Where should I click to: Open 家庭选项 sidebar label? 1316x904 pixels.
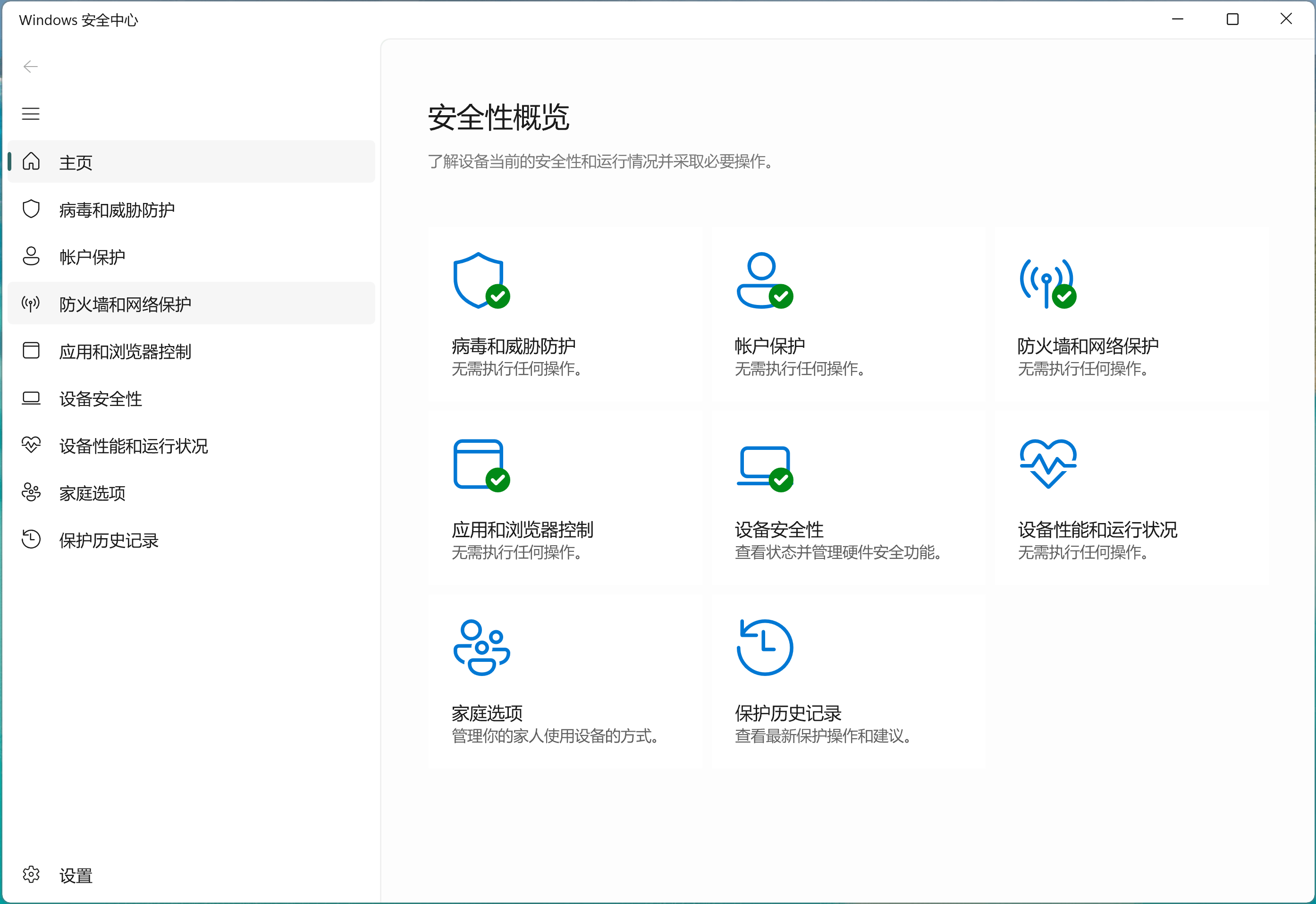93,493
